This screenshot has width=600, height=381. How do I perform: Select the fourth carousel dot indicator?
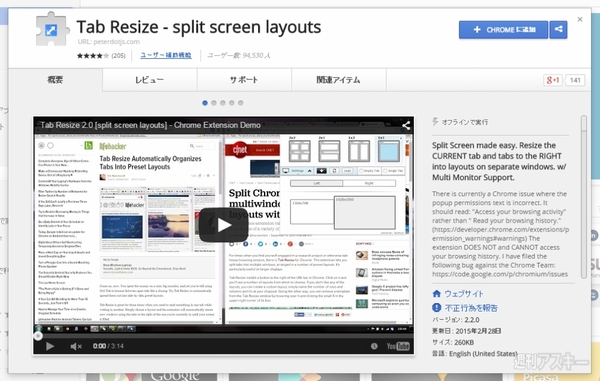[x=232, y=103]
